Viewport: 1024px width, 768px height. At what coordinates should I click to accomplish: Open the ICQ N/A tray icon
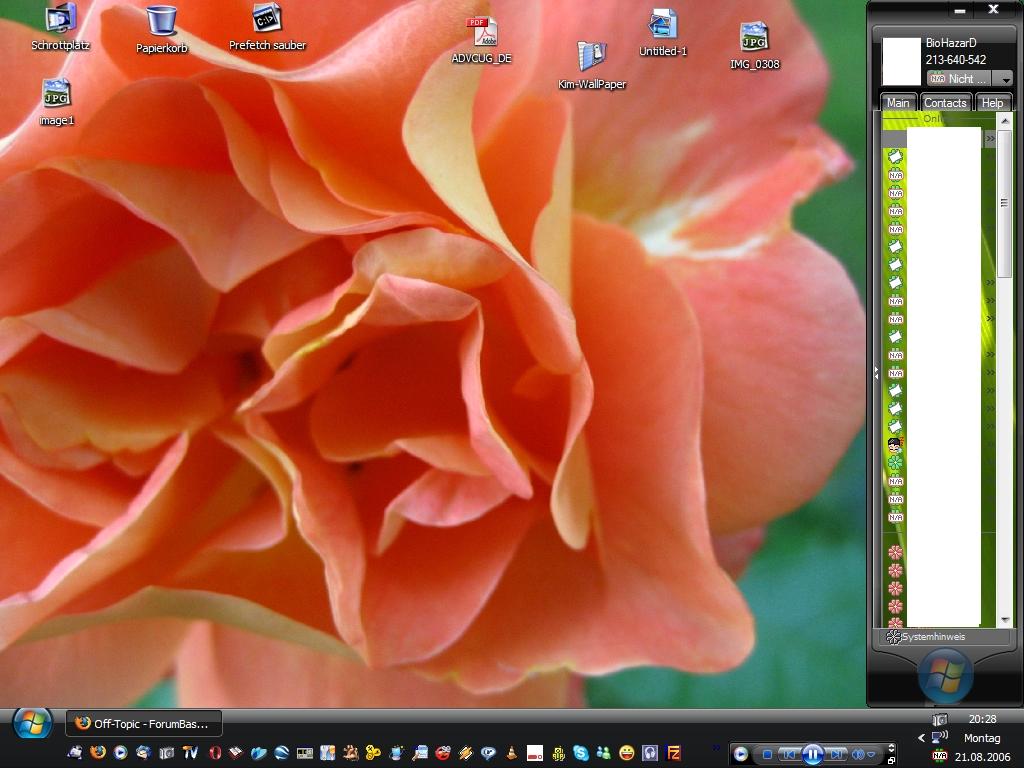[939, 756]
